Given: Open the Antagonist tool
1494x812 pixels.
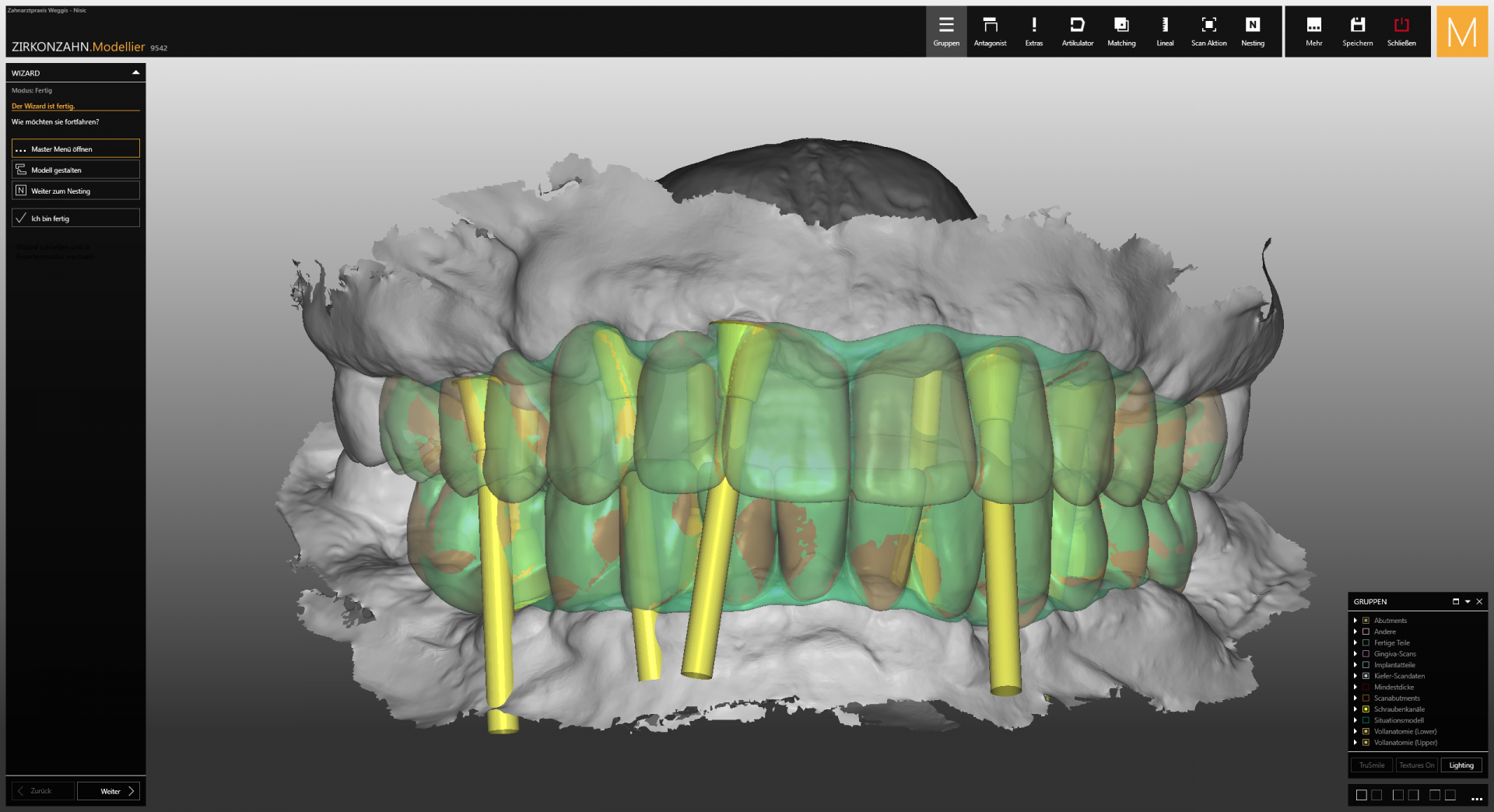Looking at the screenshot, I should pyautogui.click(x=990, y=31).
